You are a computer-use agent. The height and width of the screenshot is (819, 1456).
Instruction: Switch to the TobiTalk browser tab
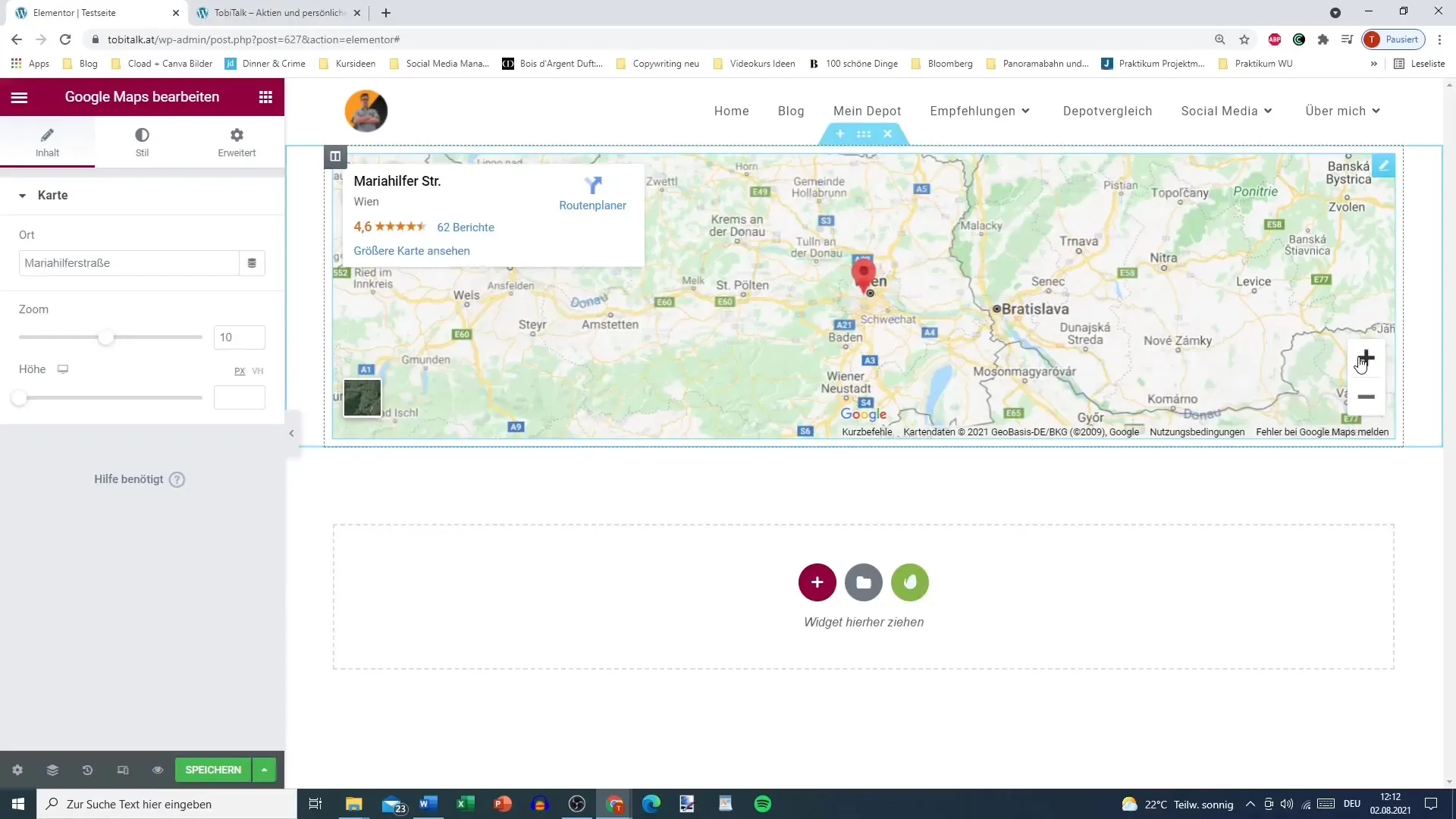pyautogui.click(x=278, y=13)
